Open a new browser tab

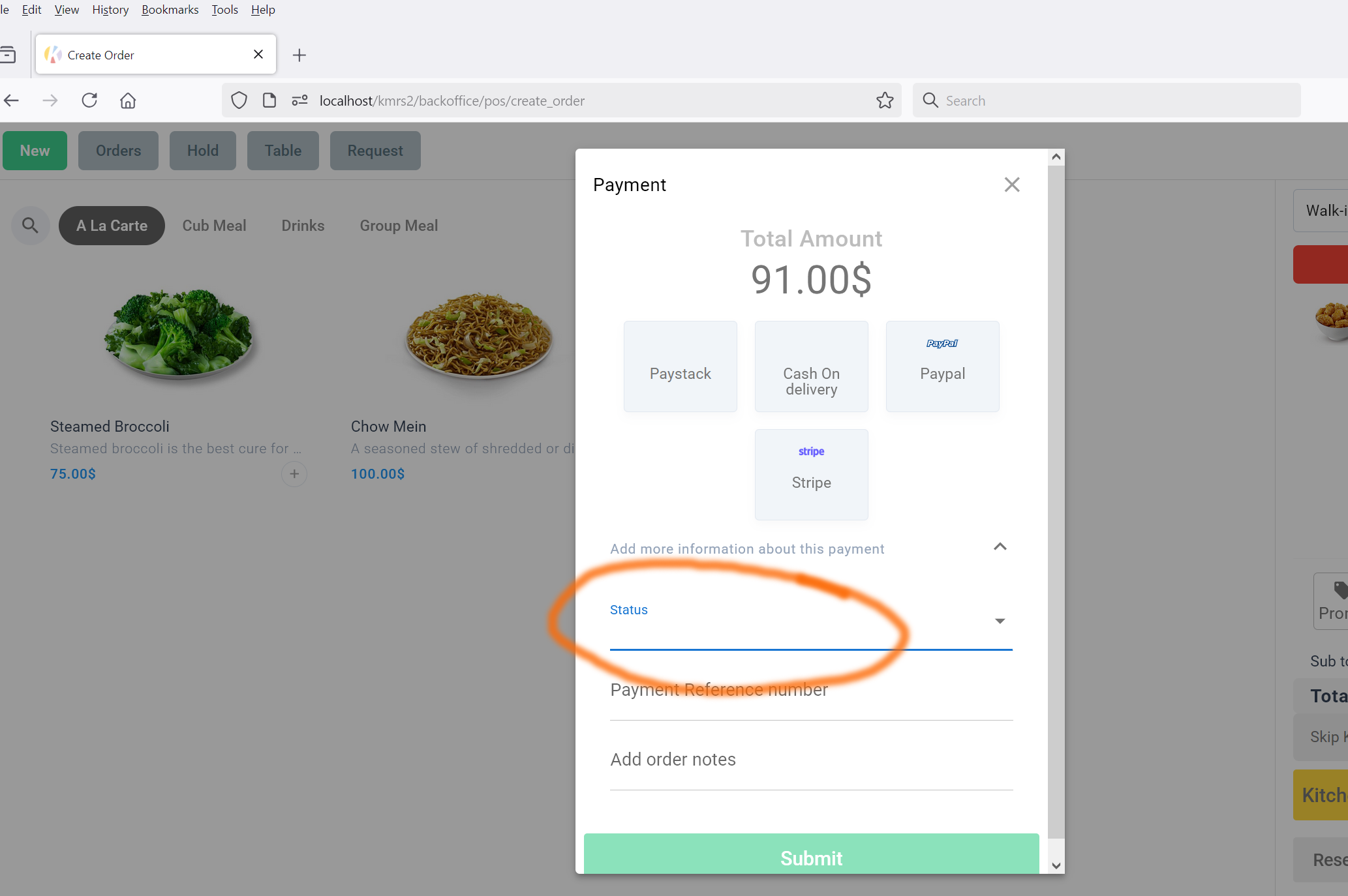pyautogui.click(x=299, y=55)
